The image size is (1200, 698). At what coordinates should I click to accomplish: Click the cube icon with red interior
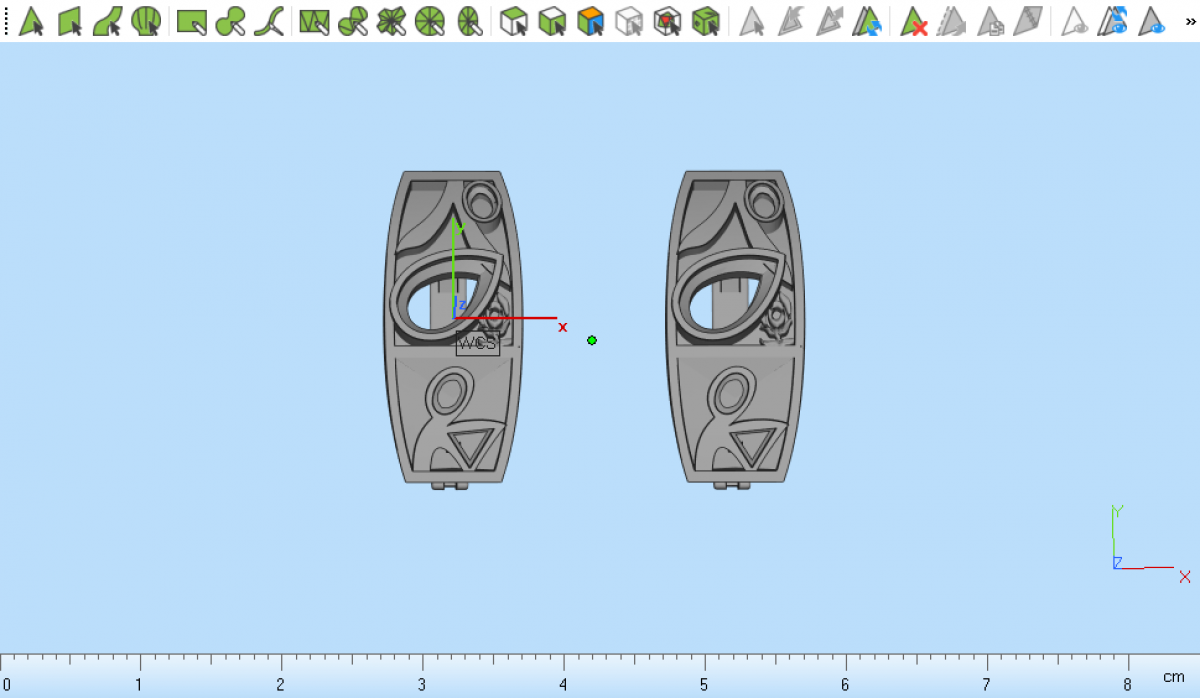tap(667, 20)
